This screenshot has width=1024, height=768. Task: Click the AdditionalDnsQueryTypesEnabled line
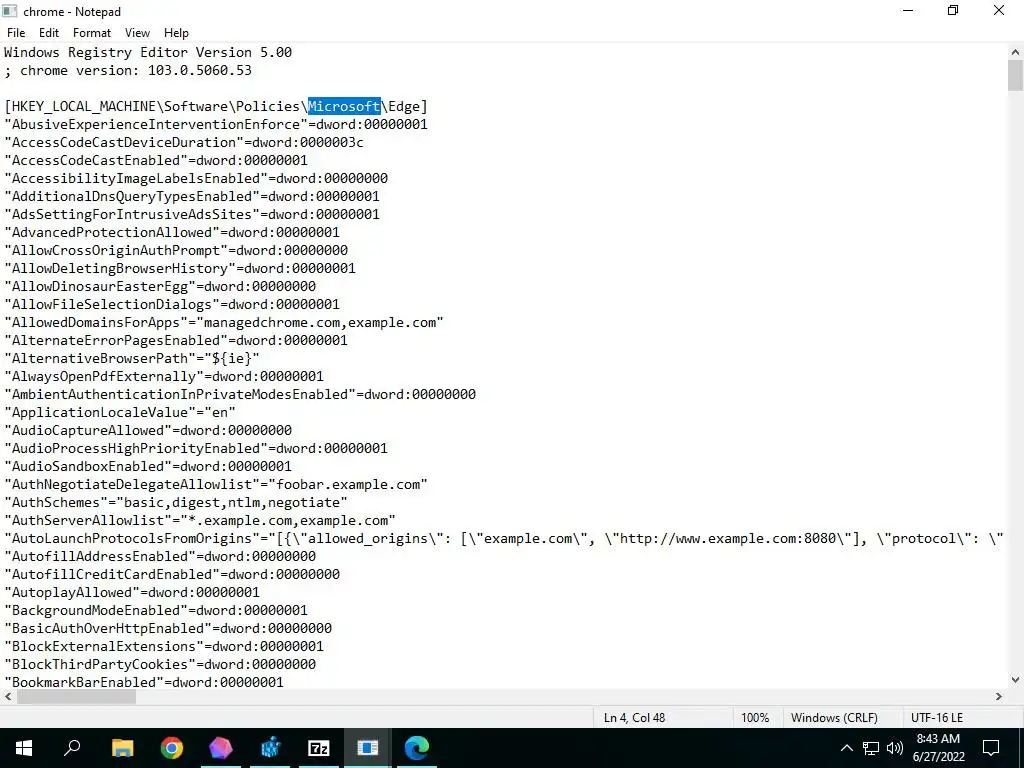click(192, 196)
